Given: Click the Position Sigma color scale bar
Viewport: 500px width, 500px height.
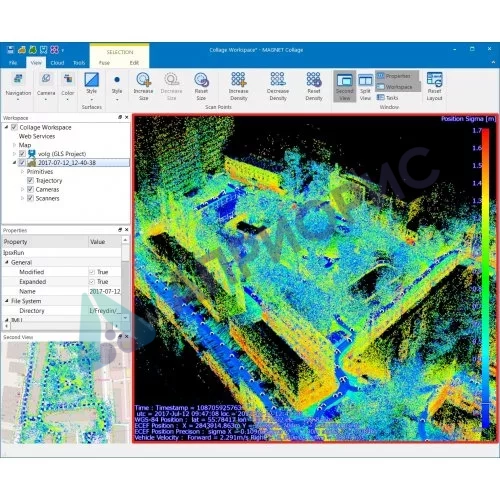Looking at the screenshot, I should pos(486,278).
